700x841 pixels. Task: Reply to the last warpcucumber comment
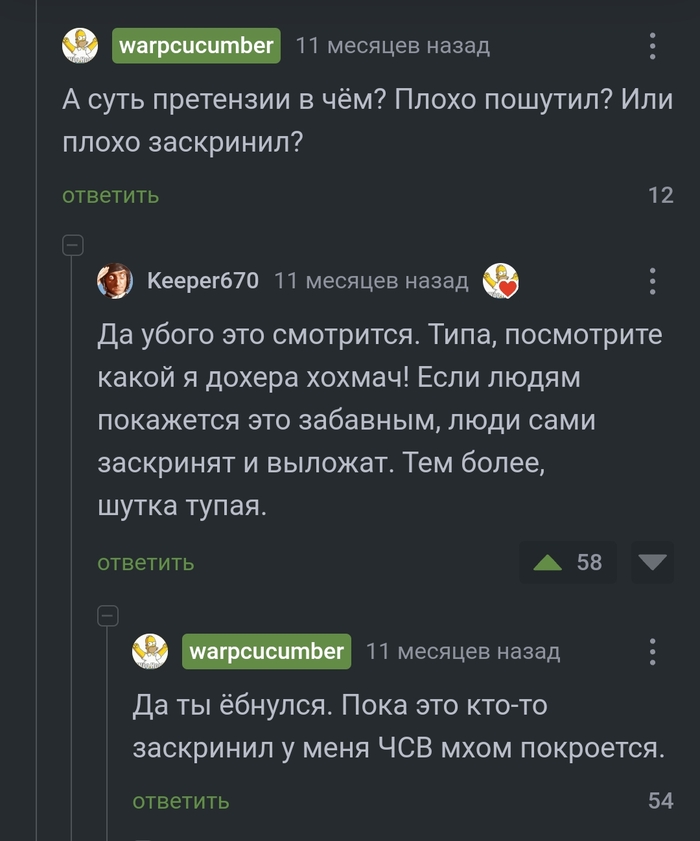(x=181, y=801)
